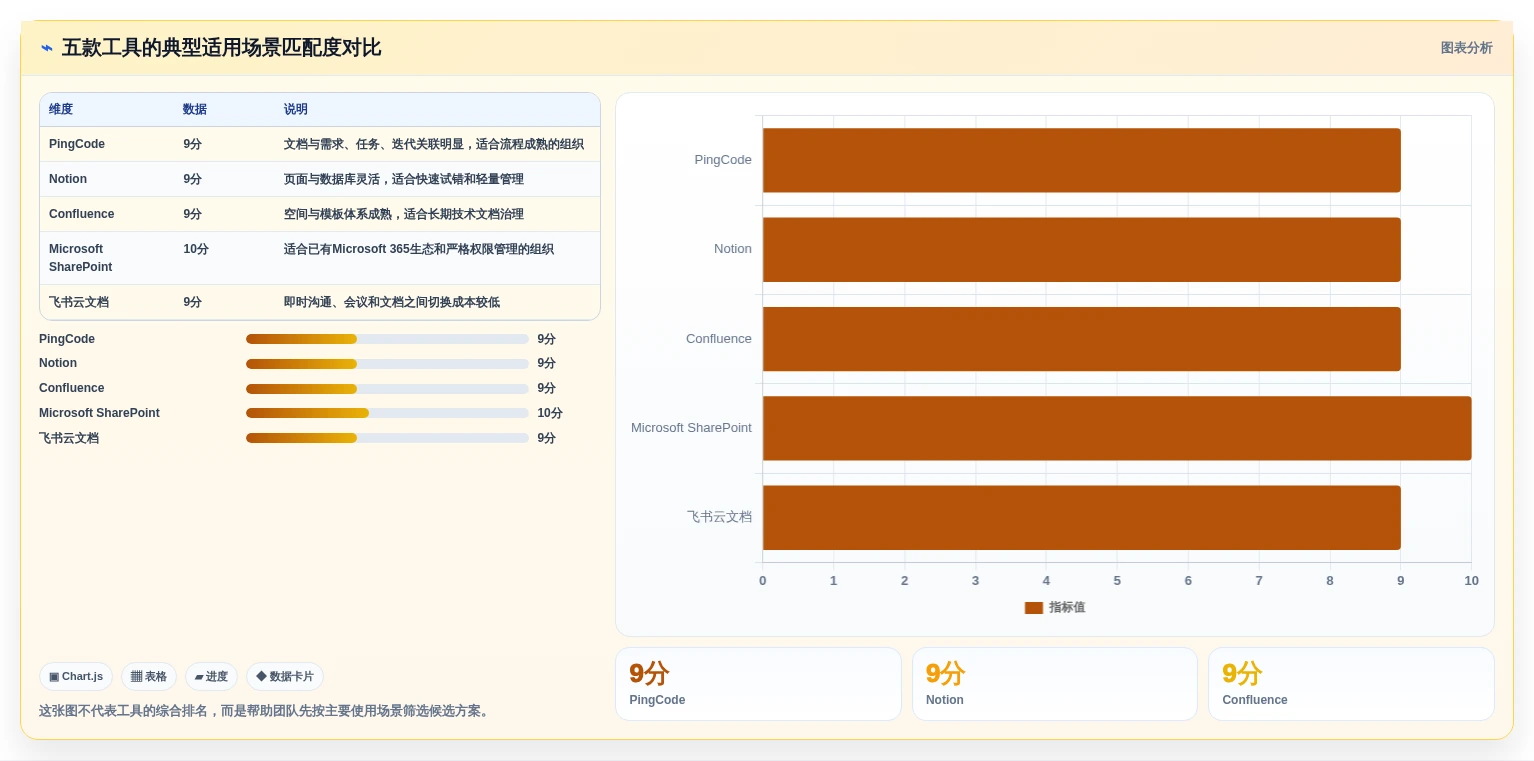
Task: Click the 飞书云文档 bar in chart
Action: pos(1081,518)
